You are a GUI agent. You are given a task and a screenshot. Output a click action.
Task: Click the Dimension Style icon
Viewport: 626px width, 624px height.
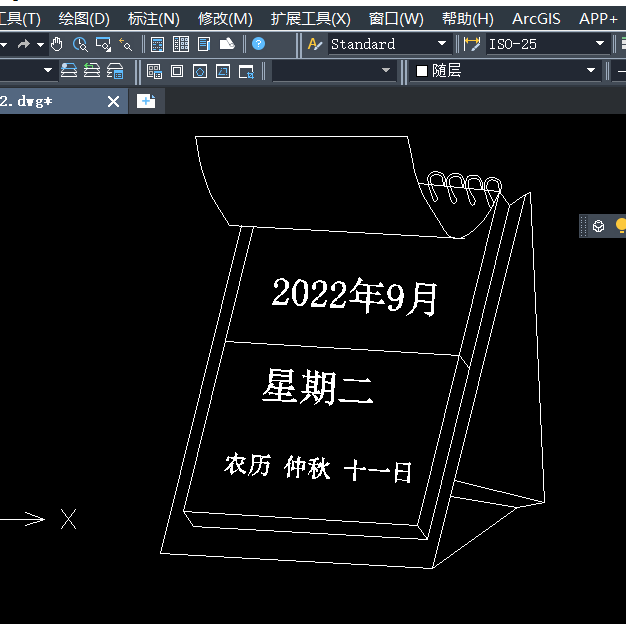[472, 44]
